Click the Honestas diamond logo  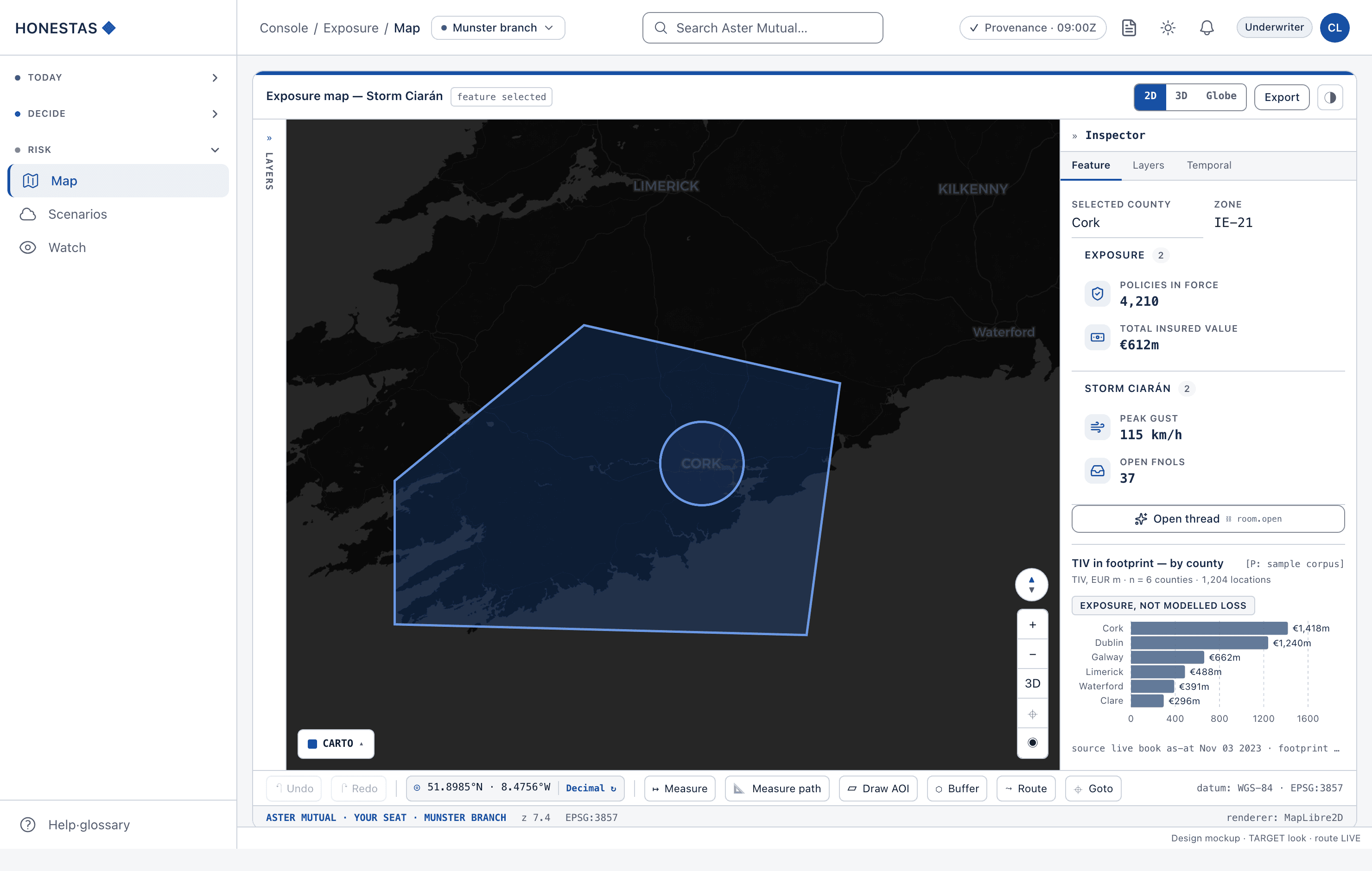[109, 28]
